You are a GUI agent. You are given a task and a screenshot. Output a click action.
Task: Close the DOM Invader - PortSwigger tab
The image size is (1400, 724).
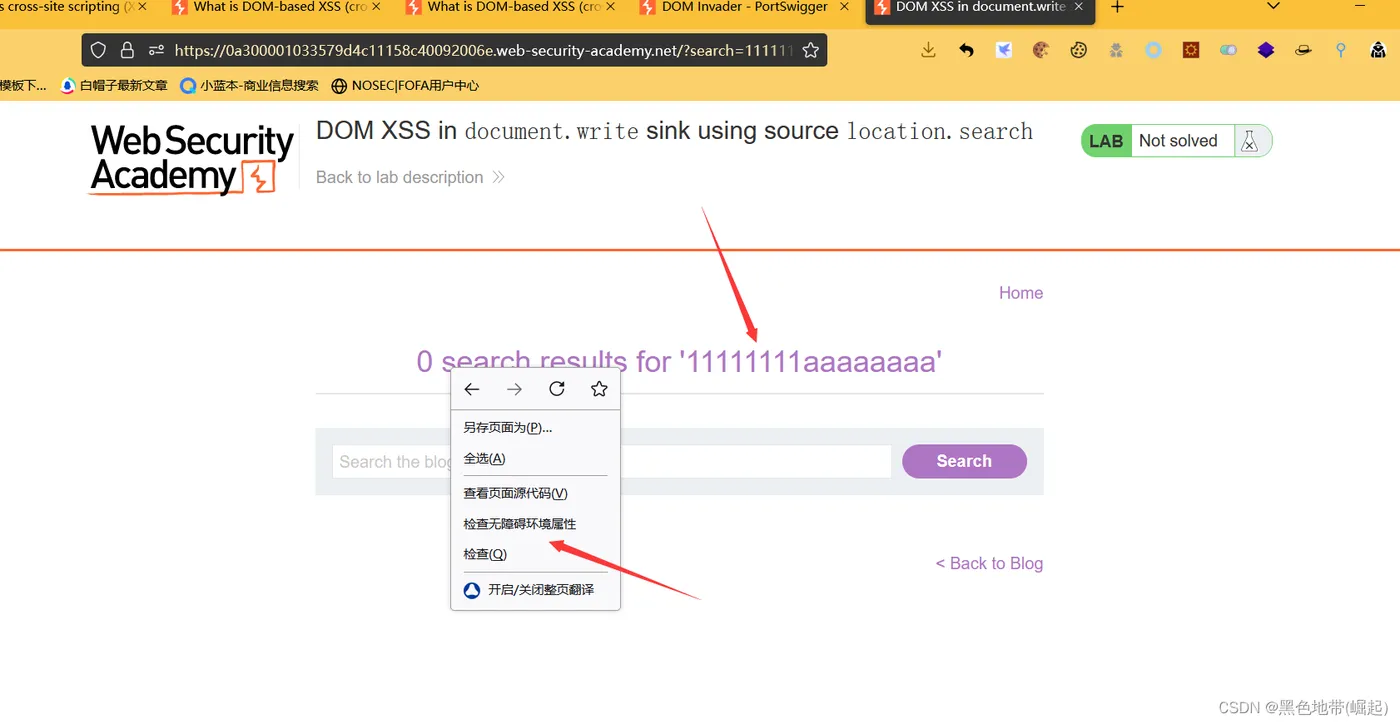(x=846, y=7)
